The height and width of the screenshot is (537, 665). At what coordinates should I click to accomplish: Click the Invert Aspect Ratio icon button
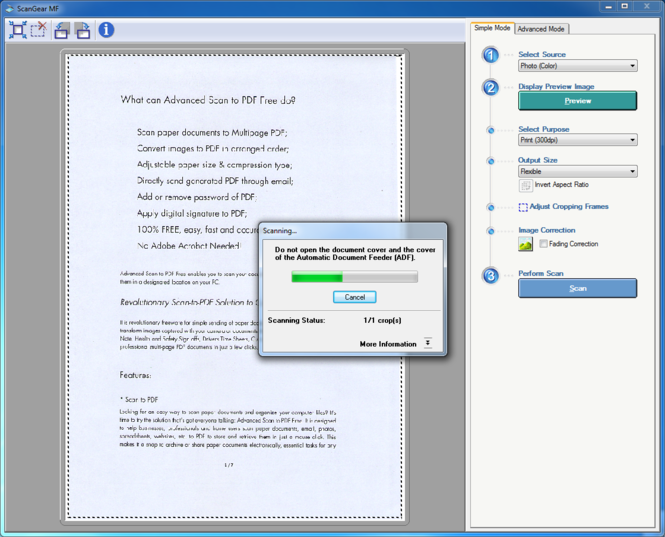click(x=525, y=185)
